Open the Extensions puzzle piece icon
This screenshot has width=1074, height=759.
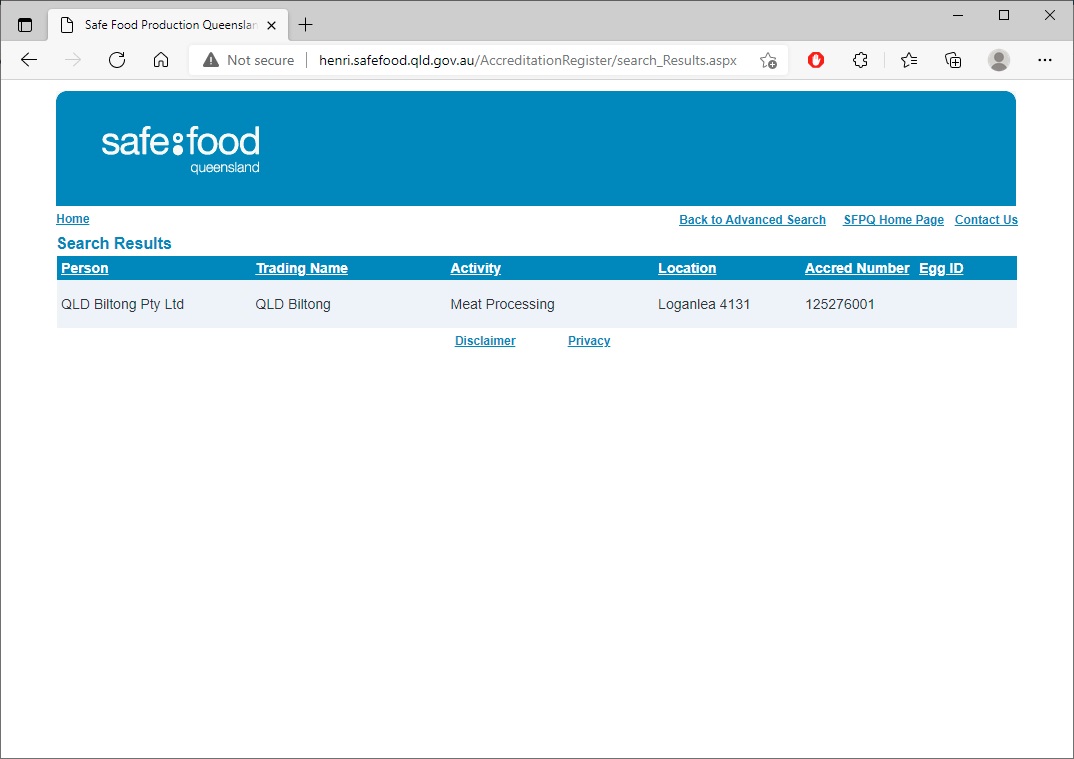860,60
